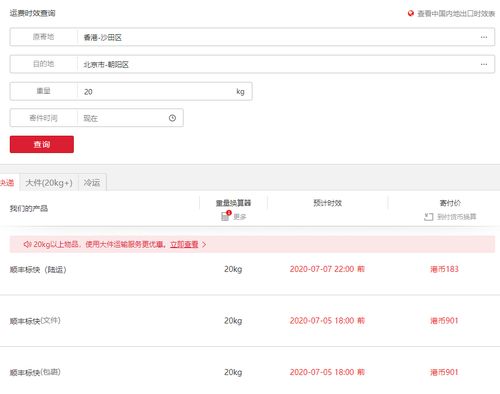Open the 立即查看 link in the banner
The height and width of the screenshot is (394, 500).
[x=184, y=245]
